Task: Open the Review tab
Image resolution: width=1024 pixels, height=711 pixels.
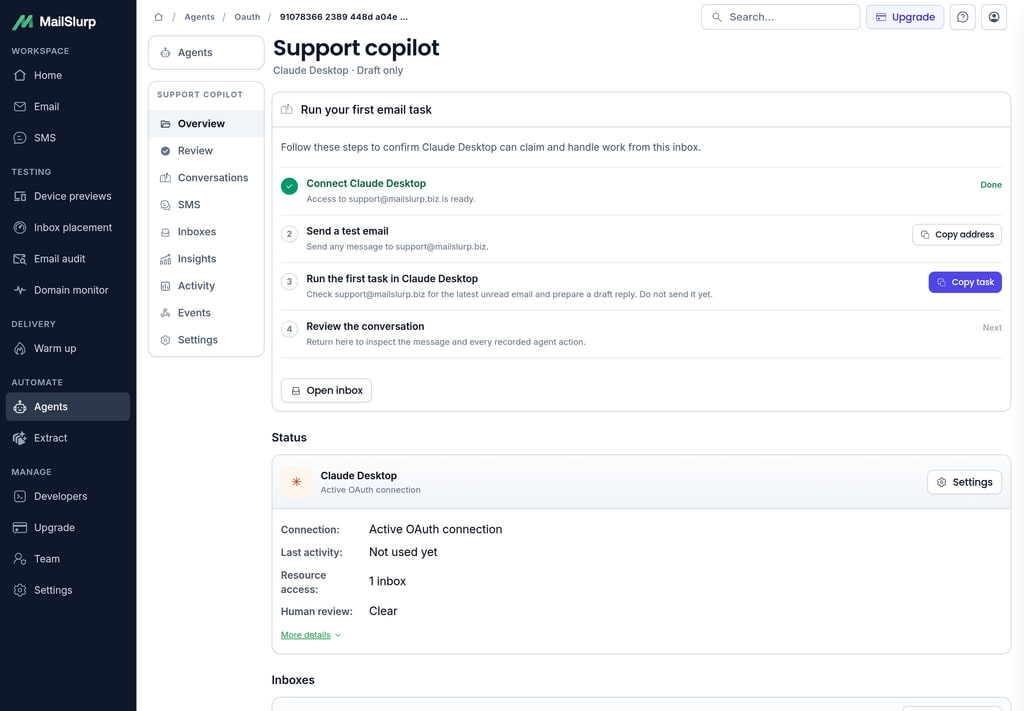Action: [206, 151]
